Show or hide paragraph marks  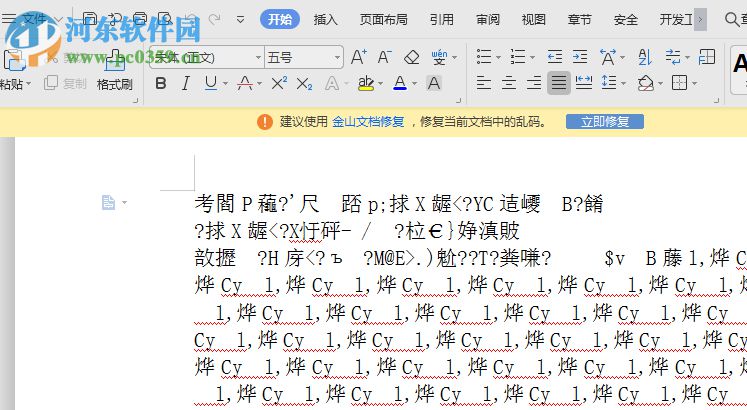click(673, 57)
